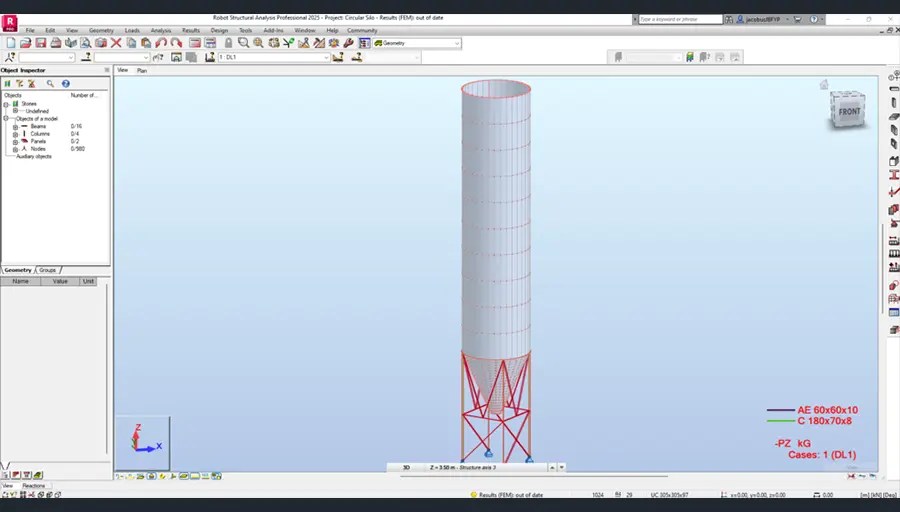Viewport: 900px width, 512px height.
Task: Click the C 180x70x8 section legend label
Action: [x=824, y=421]
